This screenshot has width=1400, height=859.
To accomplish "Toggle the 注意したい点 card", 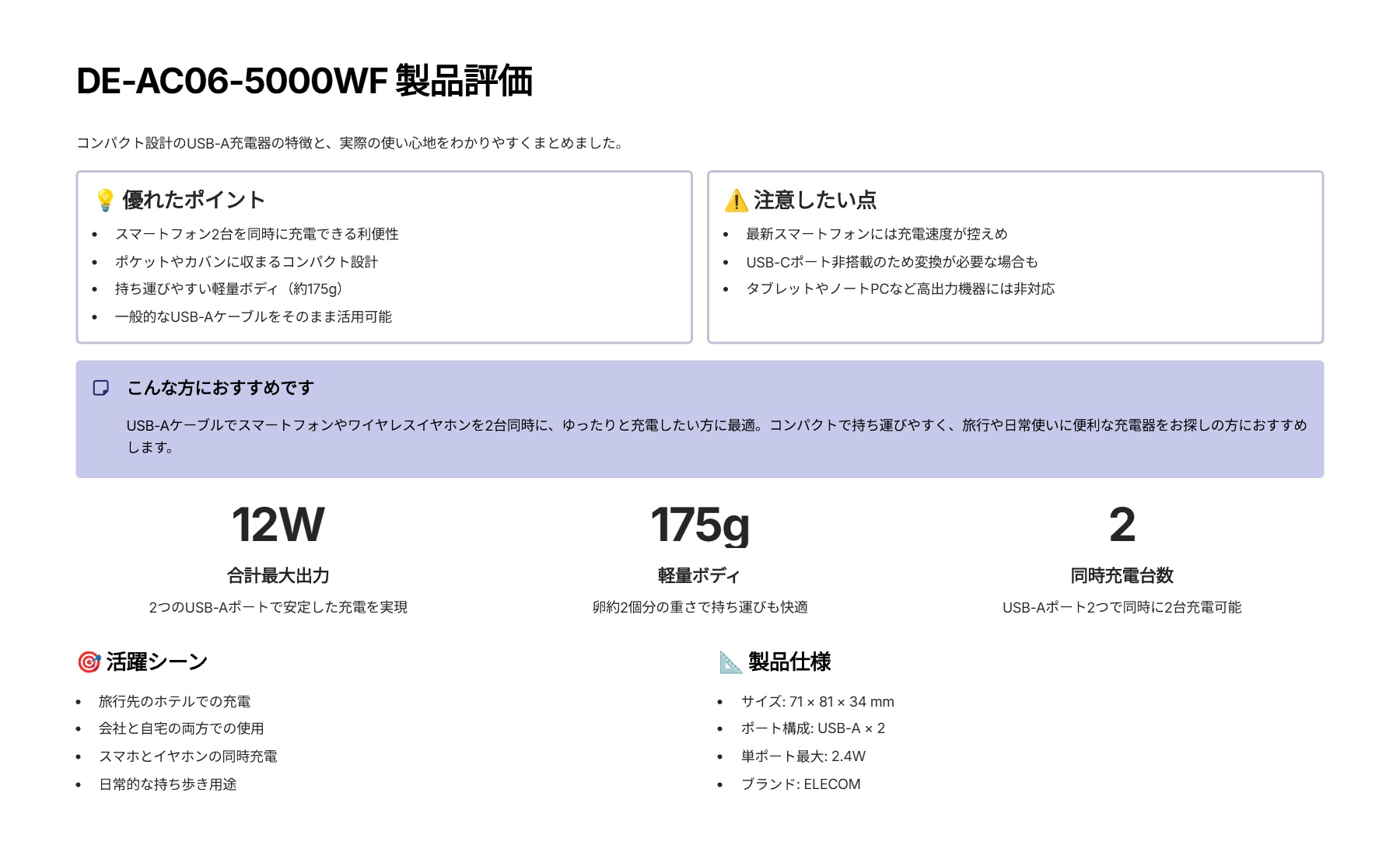I will (x=1014, y=255).
